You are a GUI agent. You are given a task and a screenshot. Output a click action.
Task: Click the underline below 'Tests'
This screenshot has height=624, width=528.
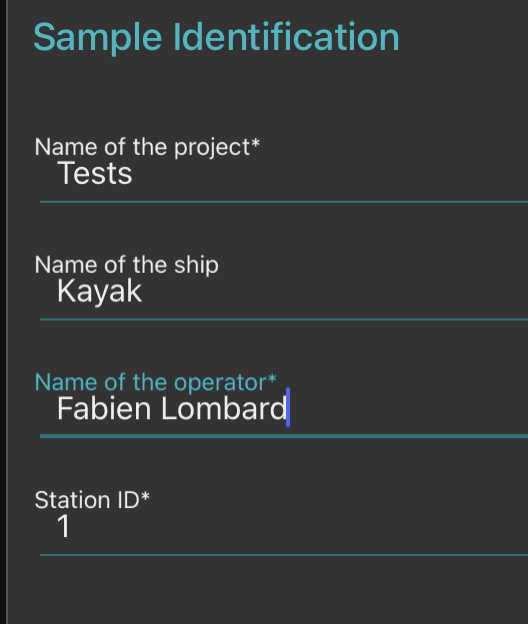click(284, 202)
